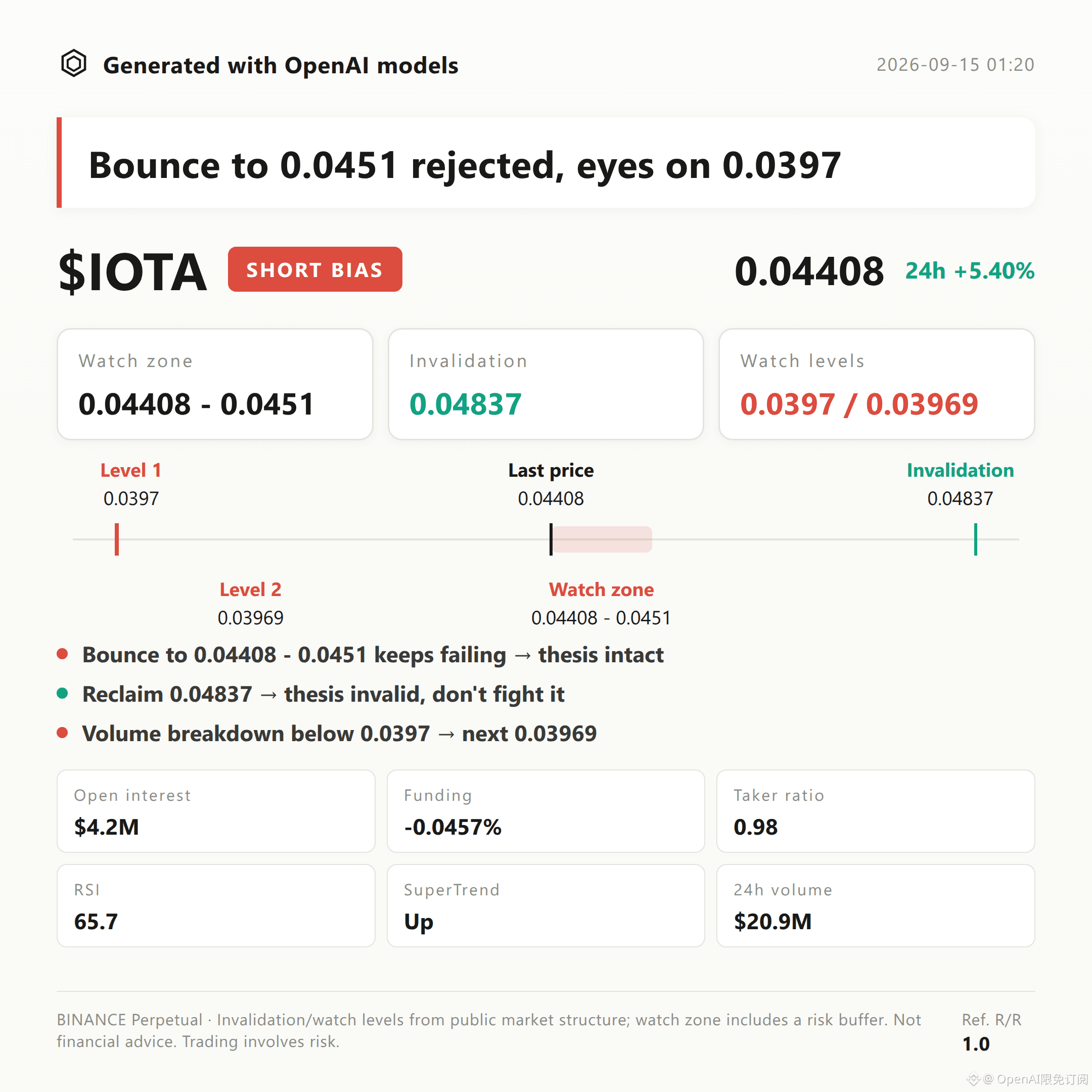The image size is (1092, 1092).
Task: Click the SHORT BIAS badge
Action: 315,269
